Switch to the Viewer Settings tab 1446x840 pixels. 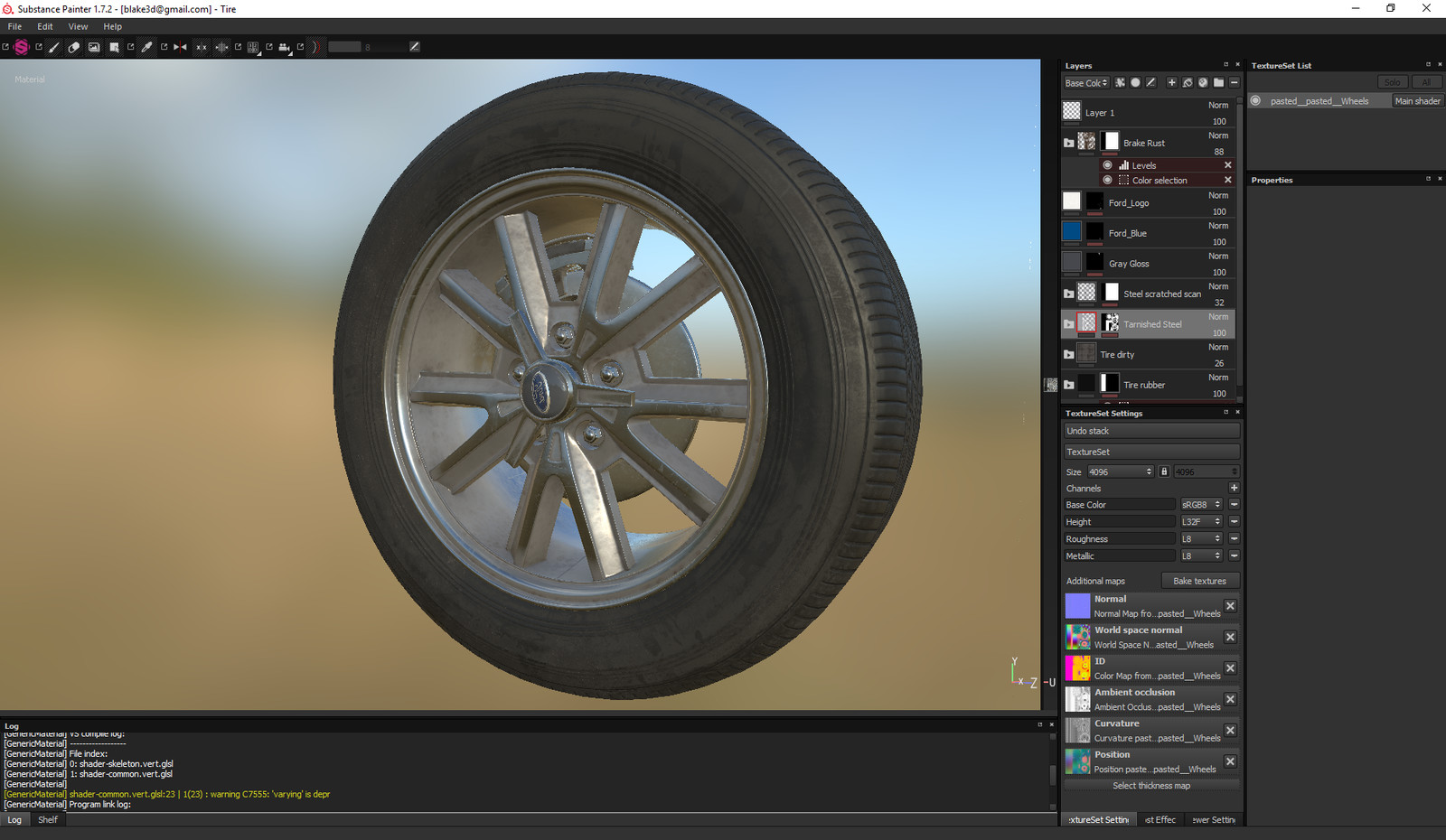(1214, 820)
